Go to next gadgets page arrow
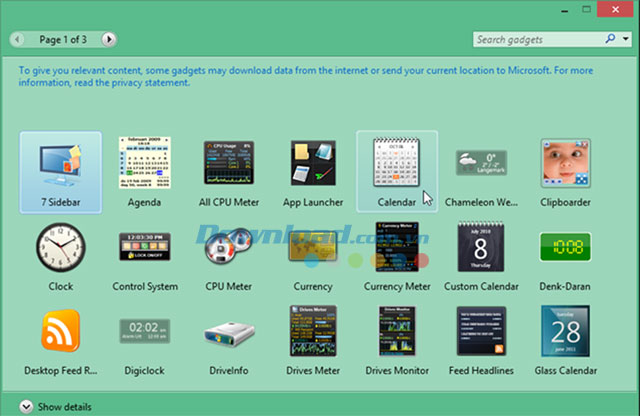Image resolution: width=640 pixels, height=416 pixels. point(109,39)
